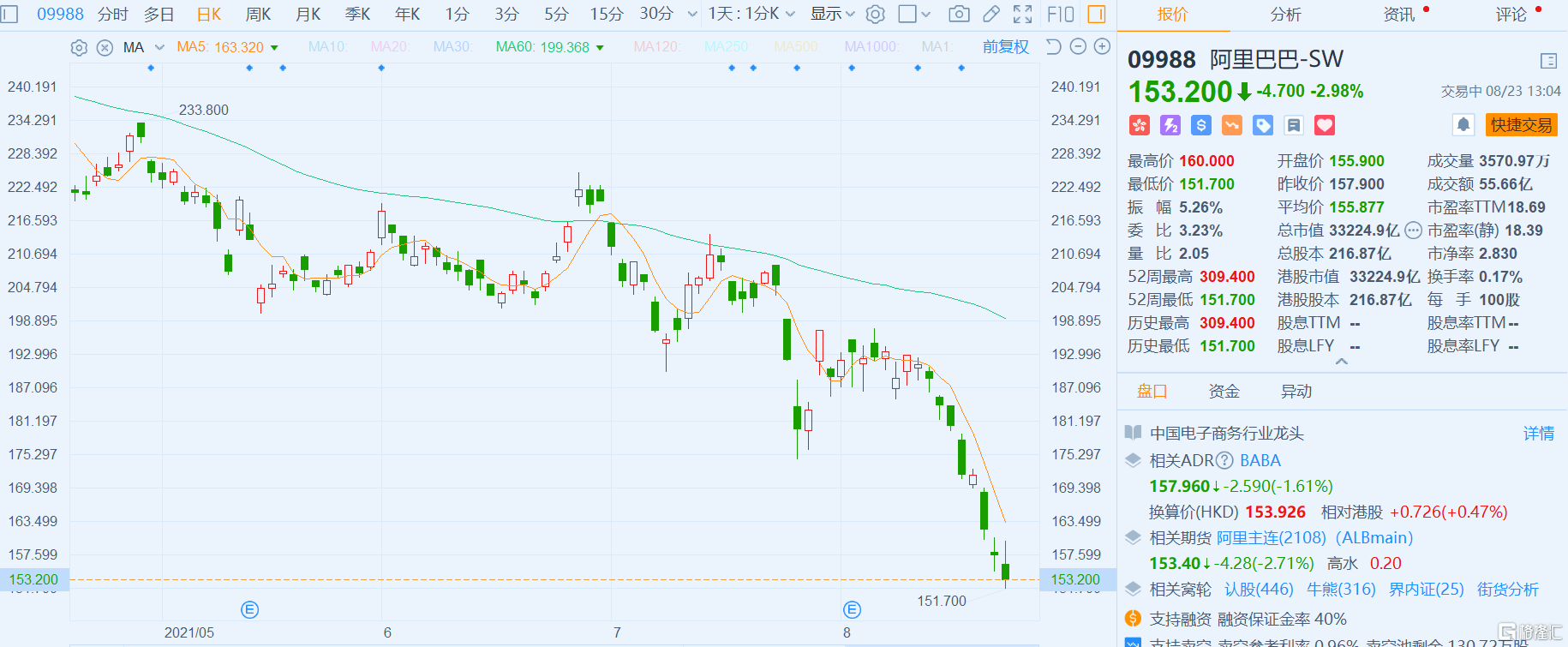1568x647 pixels.
Task: Click the red heart favorite icon
Action: pyautogui.click(x=1325, y=126)
